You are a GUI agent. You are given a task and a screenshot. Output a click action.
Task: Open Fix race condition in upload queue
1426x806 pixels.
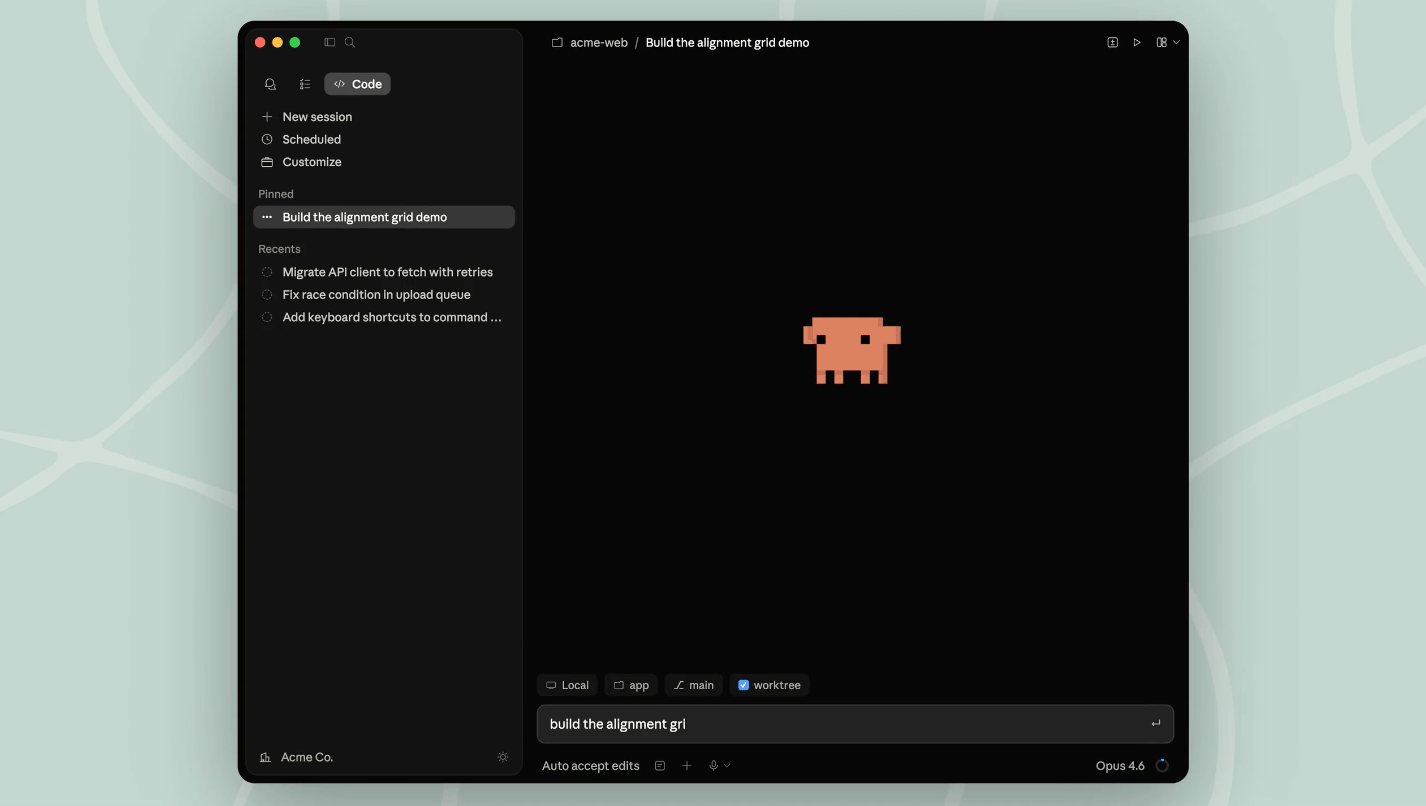[384, 295]
